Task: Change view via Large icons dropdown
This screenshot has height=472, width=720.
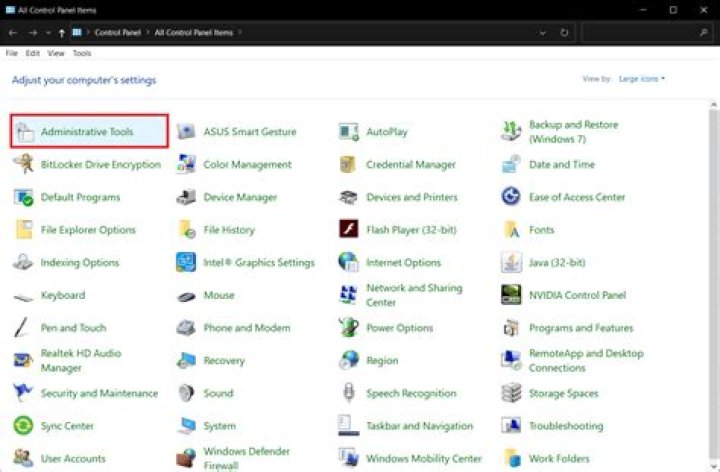Action: pyautogui.click(x=641, y=79)
